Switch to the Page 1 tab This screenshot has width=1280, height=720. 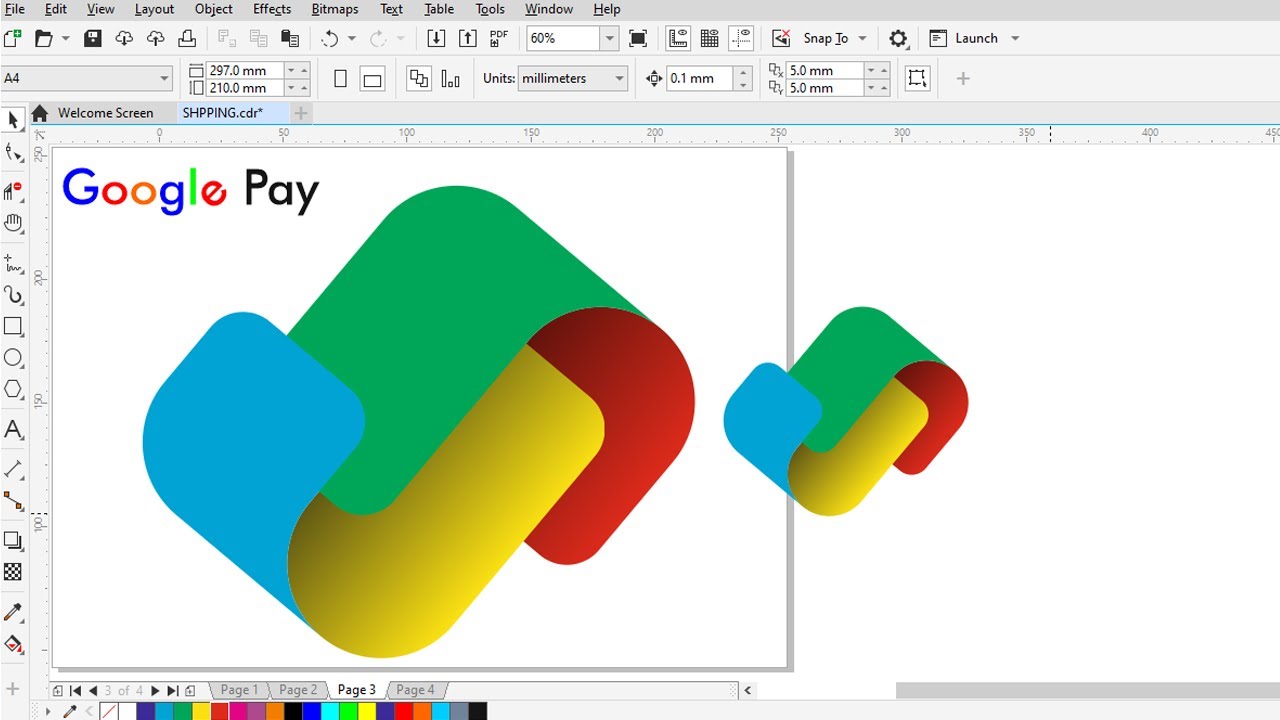(239, 690)
